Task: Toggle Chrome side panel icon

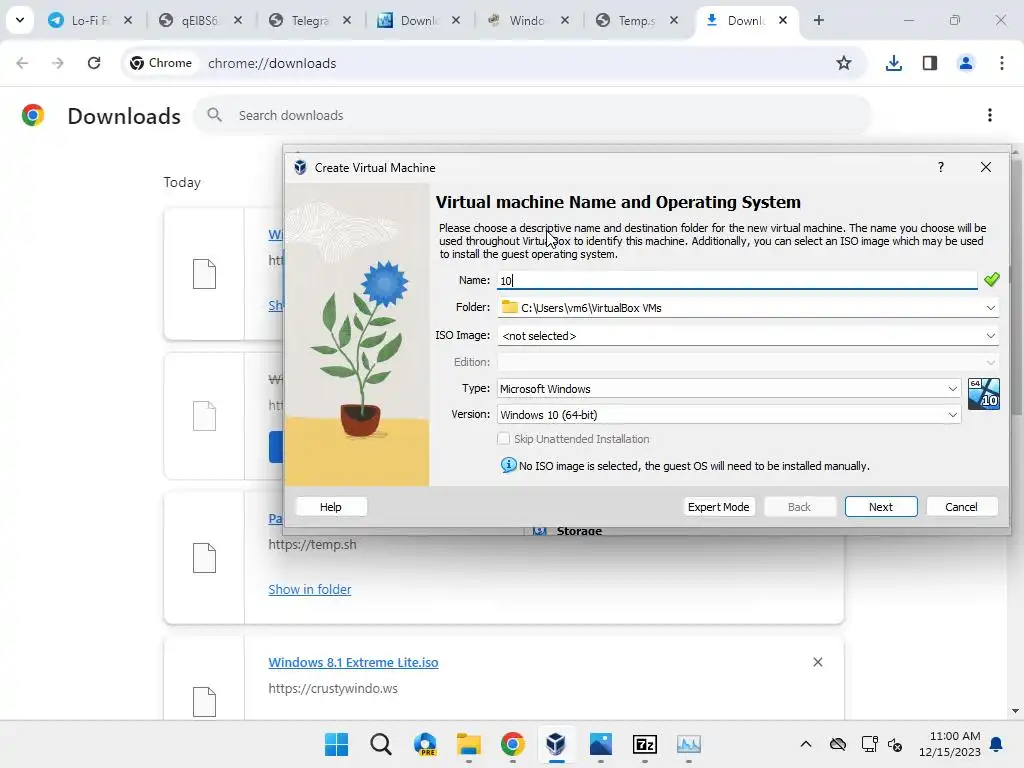Action: pos(930,63)
